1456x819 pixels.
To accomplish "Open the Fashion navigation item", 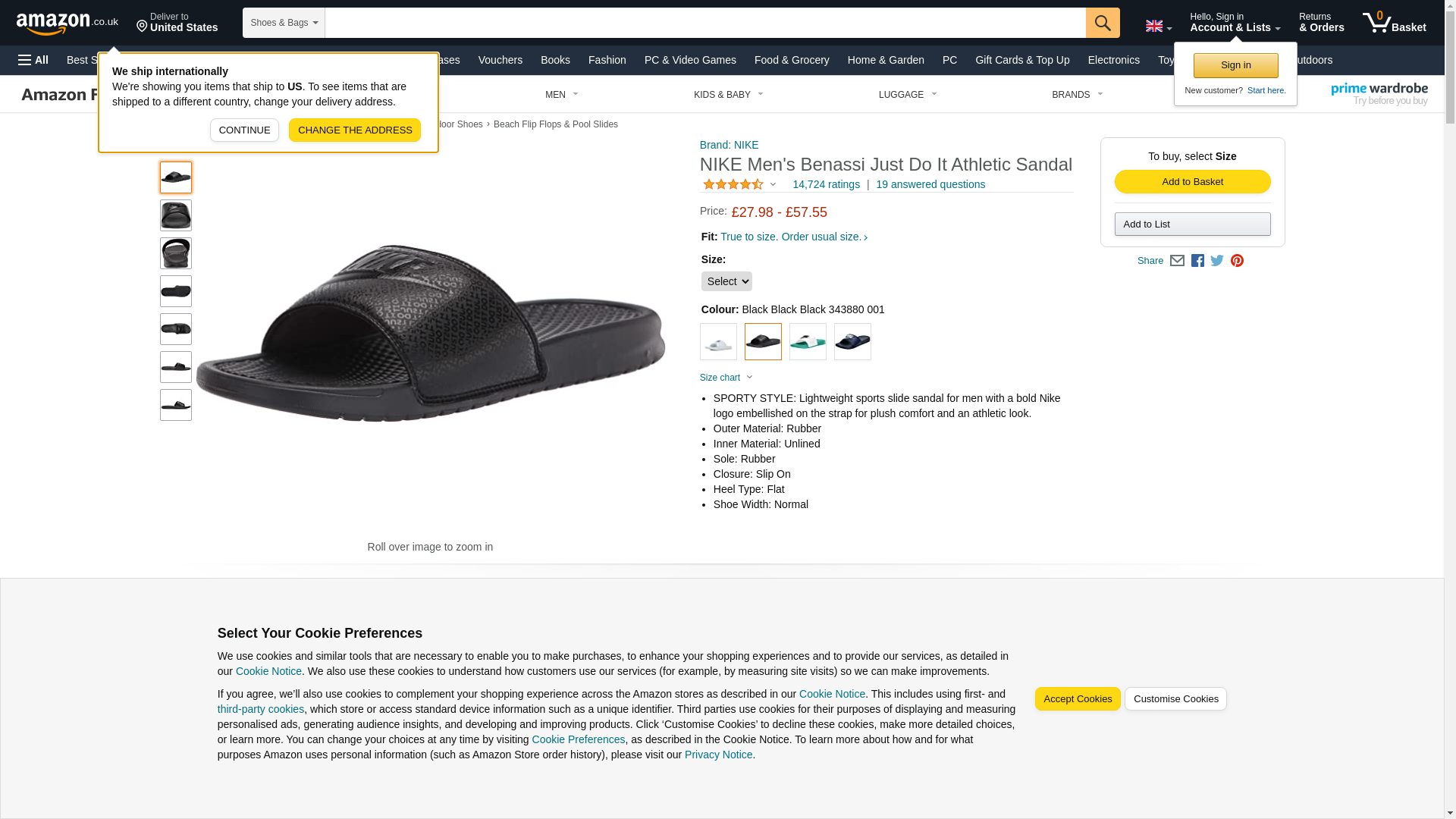I will tap(607, 60).
